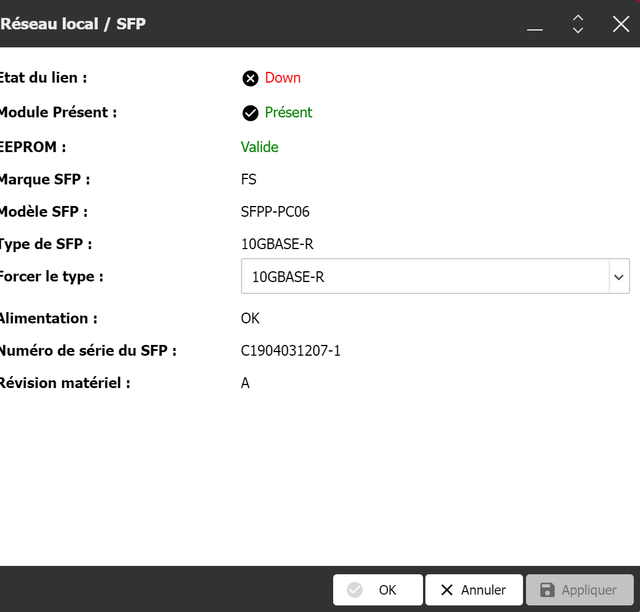The width and height of the screenshot is (640, 612).
Task: Select serial number C1904031207-1
Action: (x=291, y=351)
